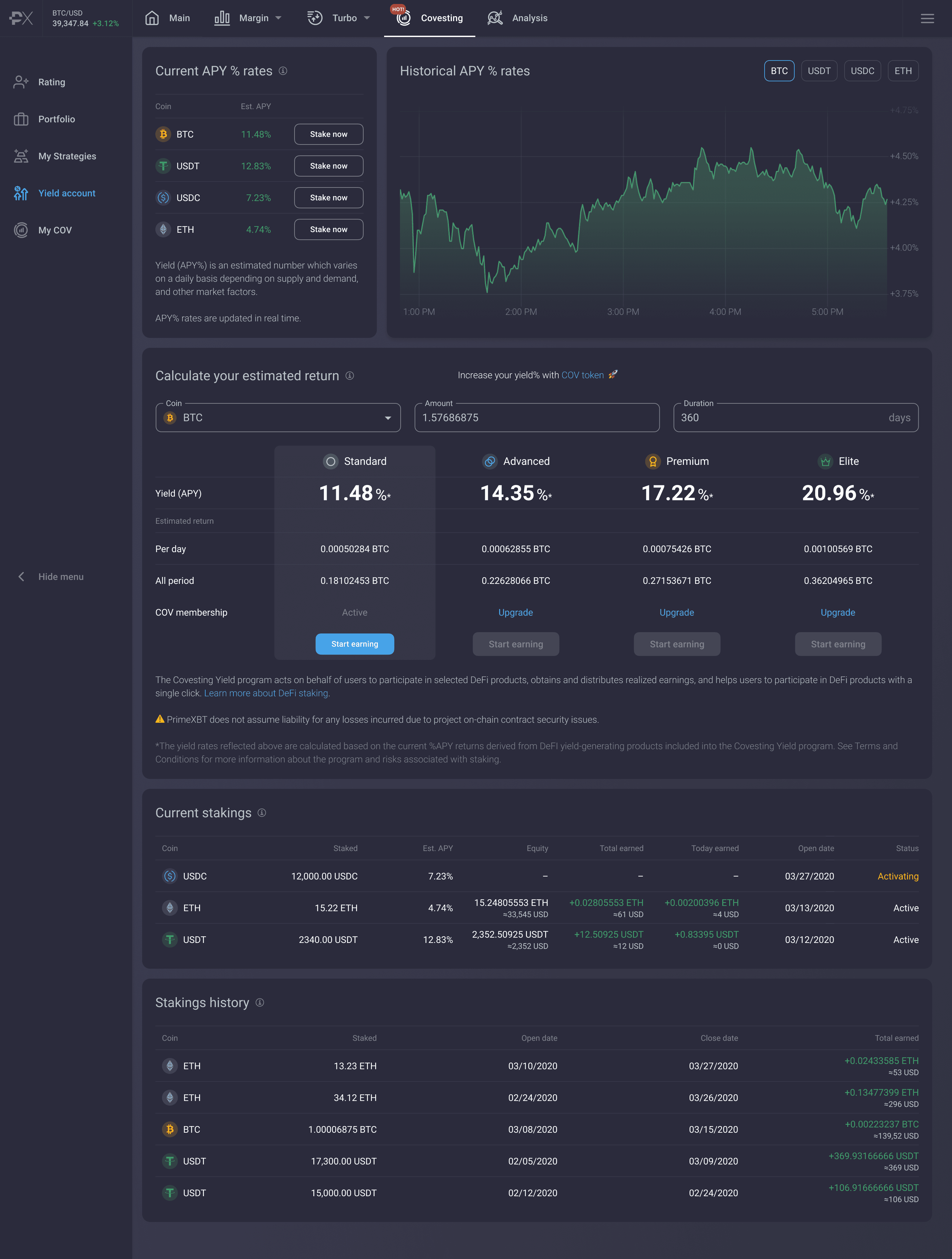Click Start earning for Standard plan
This screenshot has width=952, height=1259.
pos(354,643)
